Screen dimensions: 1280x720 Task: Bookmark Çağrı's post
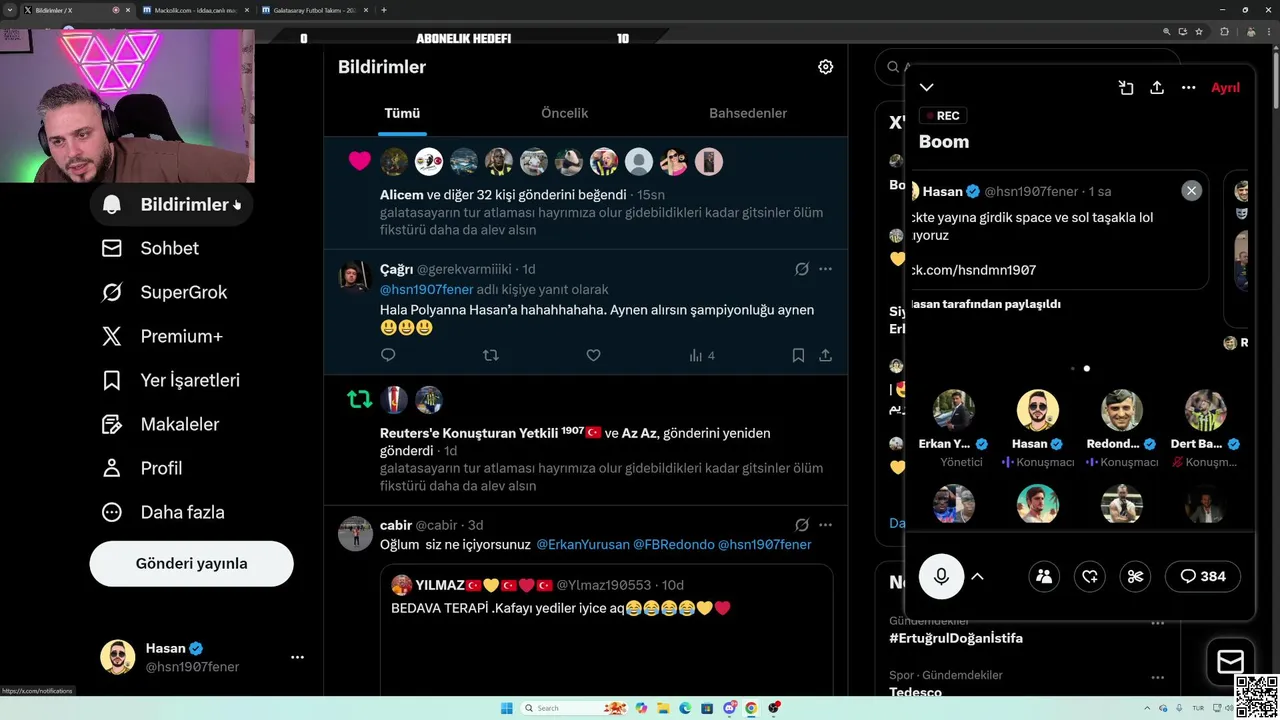click(798, 355)
